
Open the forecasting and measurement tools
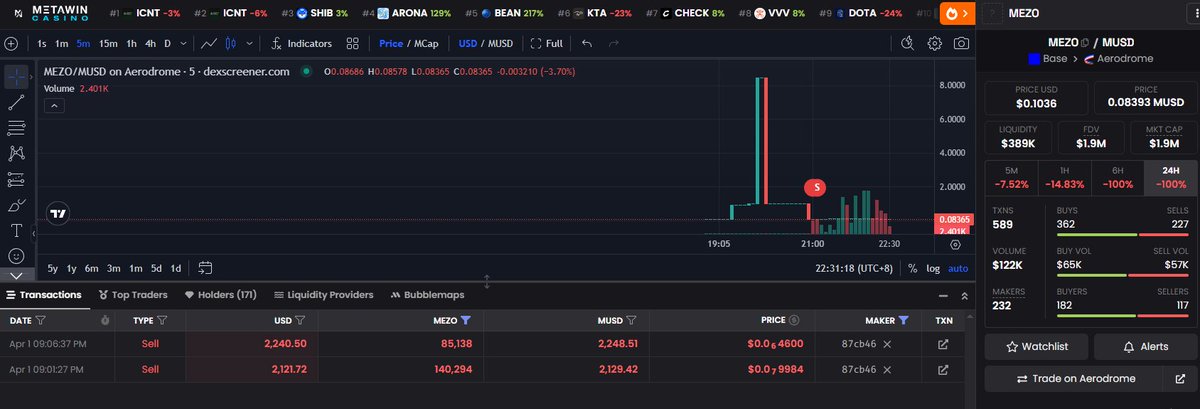click(16, 179)
